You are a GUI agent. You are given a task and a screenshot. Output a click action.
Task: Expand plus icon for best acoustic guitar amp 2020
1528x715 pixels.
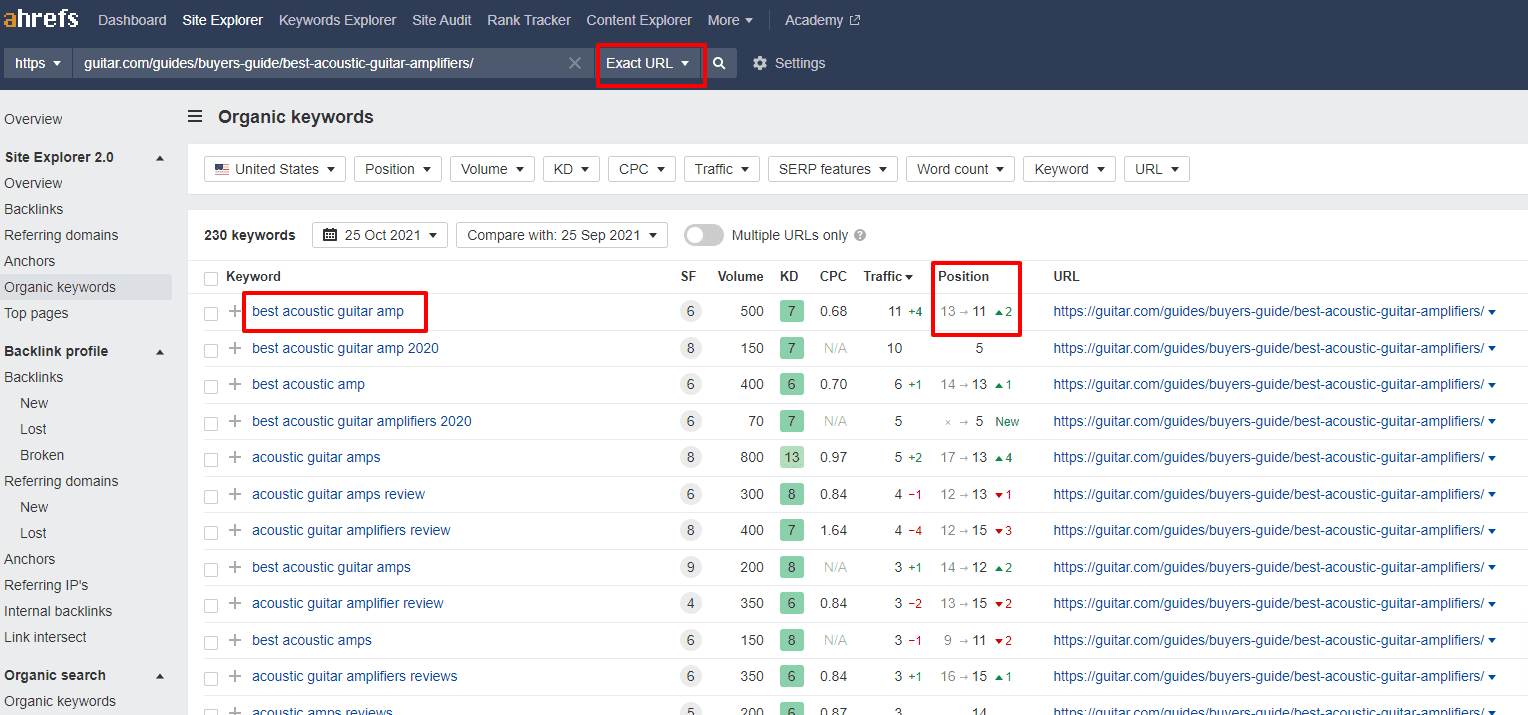pyautogui.click(x=235, y=348)
